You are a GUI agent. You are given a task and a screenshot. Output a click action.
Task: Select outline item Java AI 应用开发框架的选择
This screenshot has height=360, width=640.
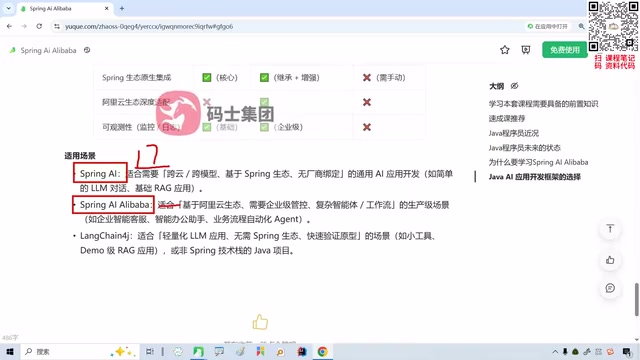[534, 177]
